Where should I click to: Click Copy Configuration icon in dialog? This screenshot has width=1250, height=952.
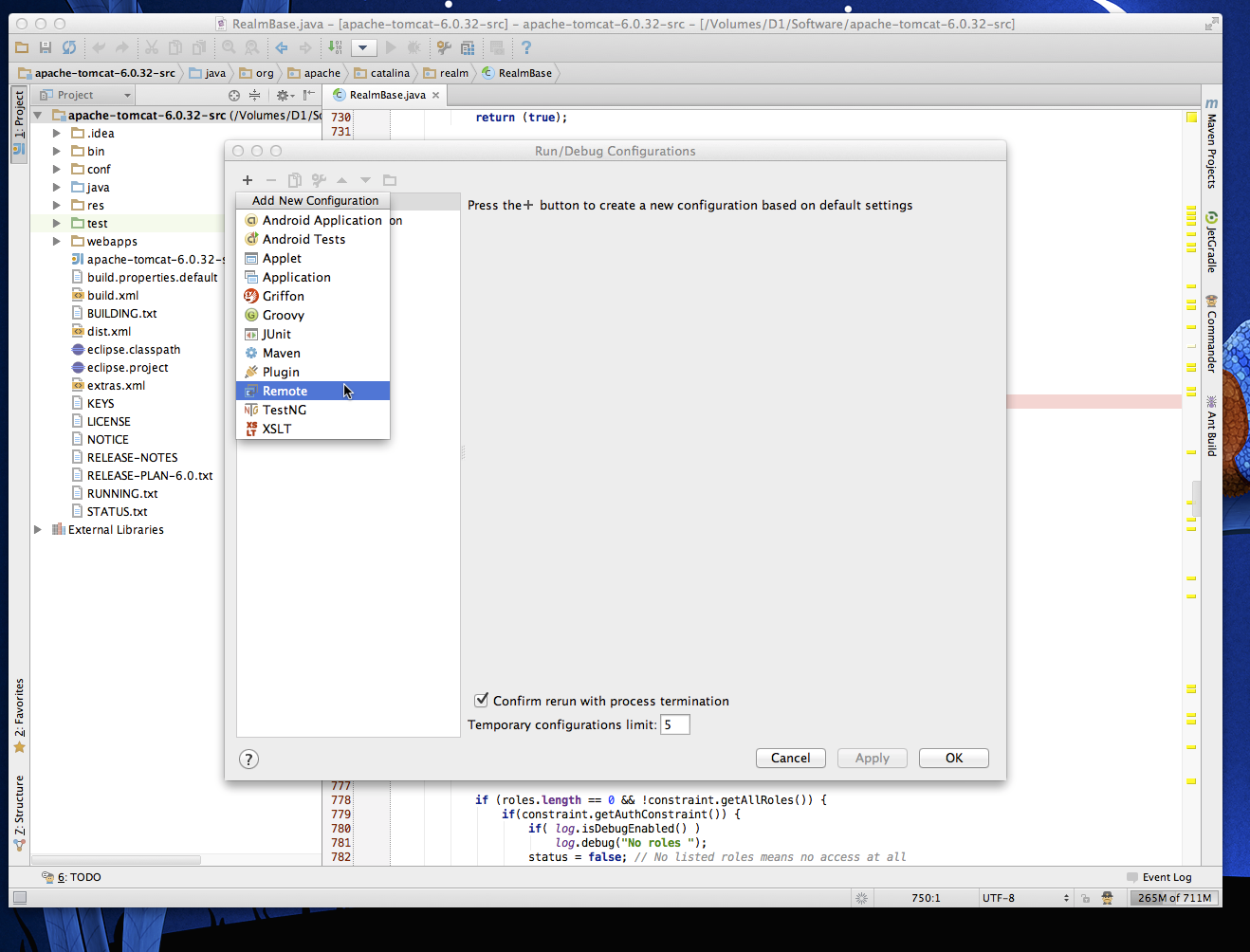point(295,180)
